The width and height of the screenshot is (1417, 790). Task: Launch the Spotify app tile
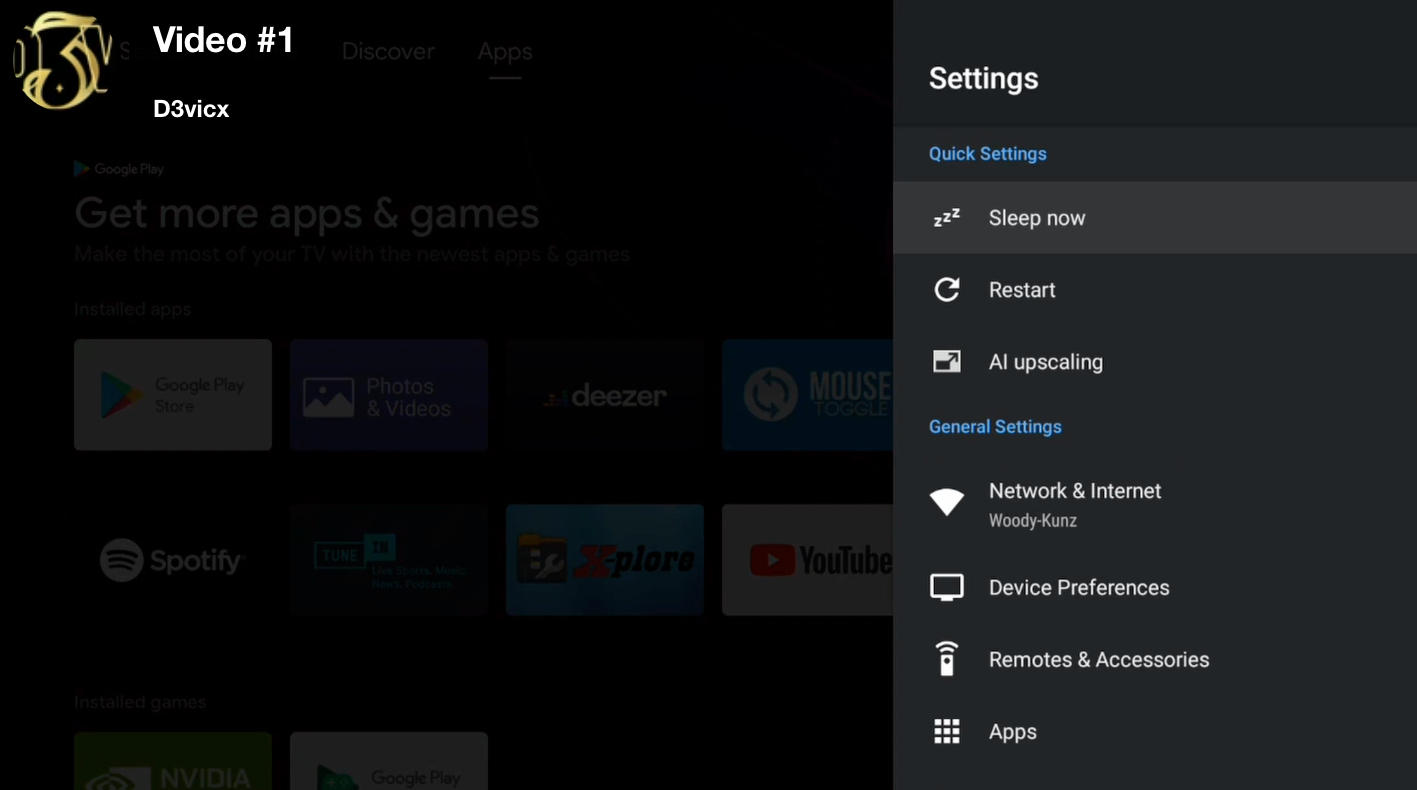click(173, 560)
